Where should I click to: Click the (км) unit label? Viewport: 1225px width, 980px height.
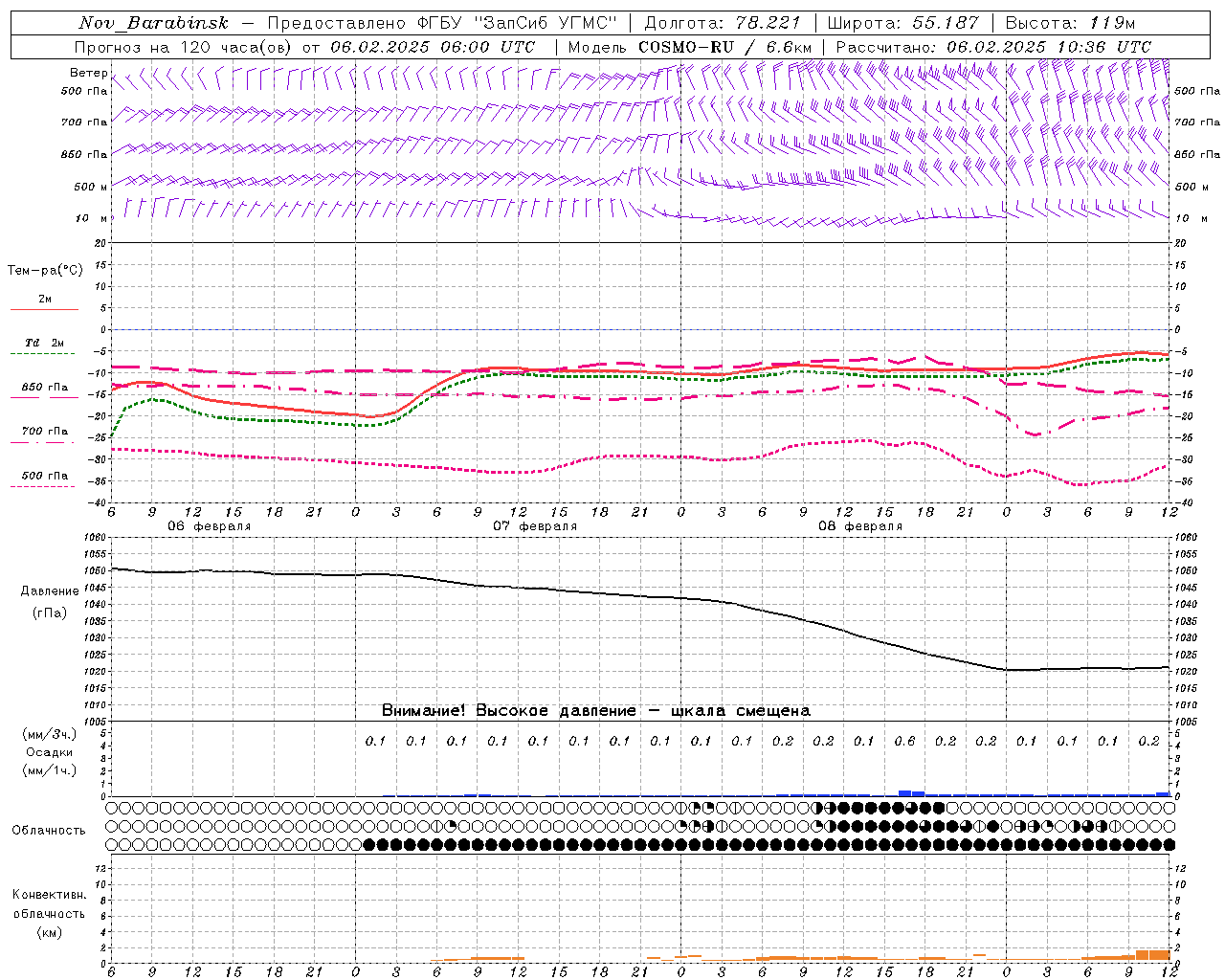click(50, 932)
